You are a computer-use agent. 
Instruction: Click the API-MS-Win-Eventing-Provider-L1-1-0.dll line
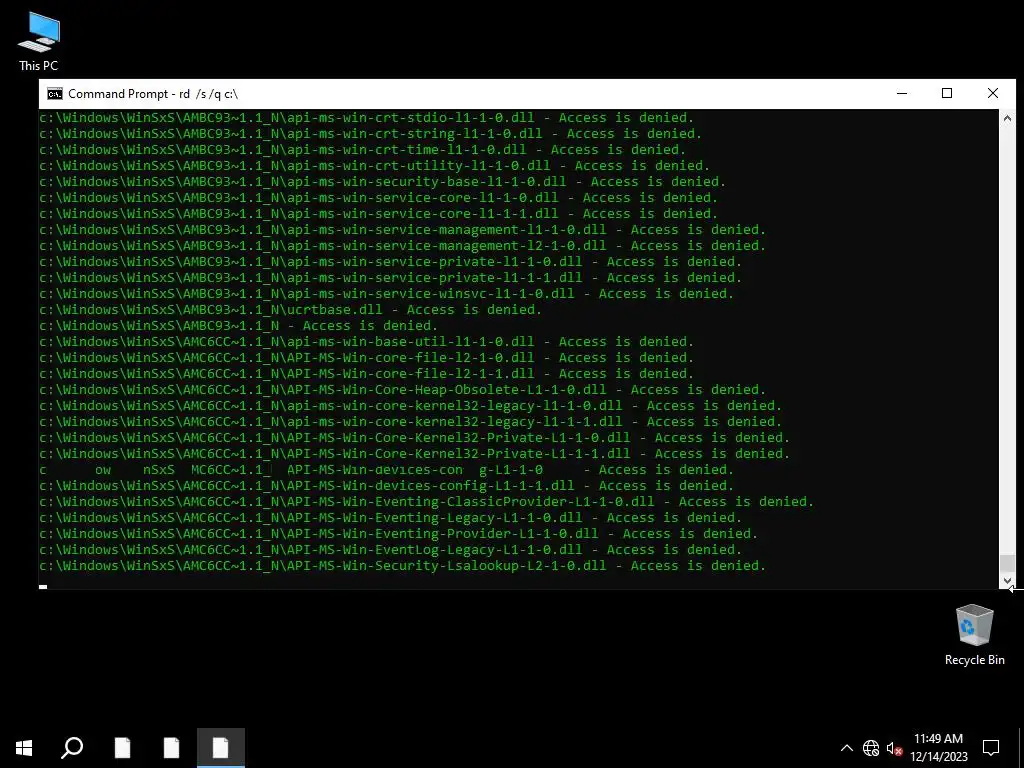point(398,534)
